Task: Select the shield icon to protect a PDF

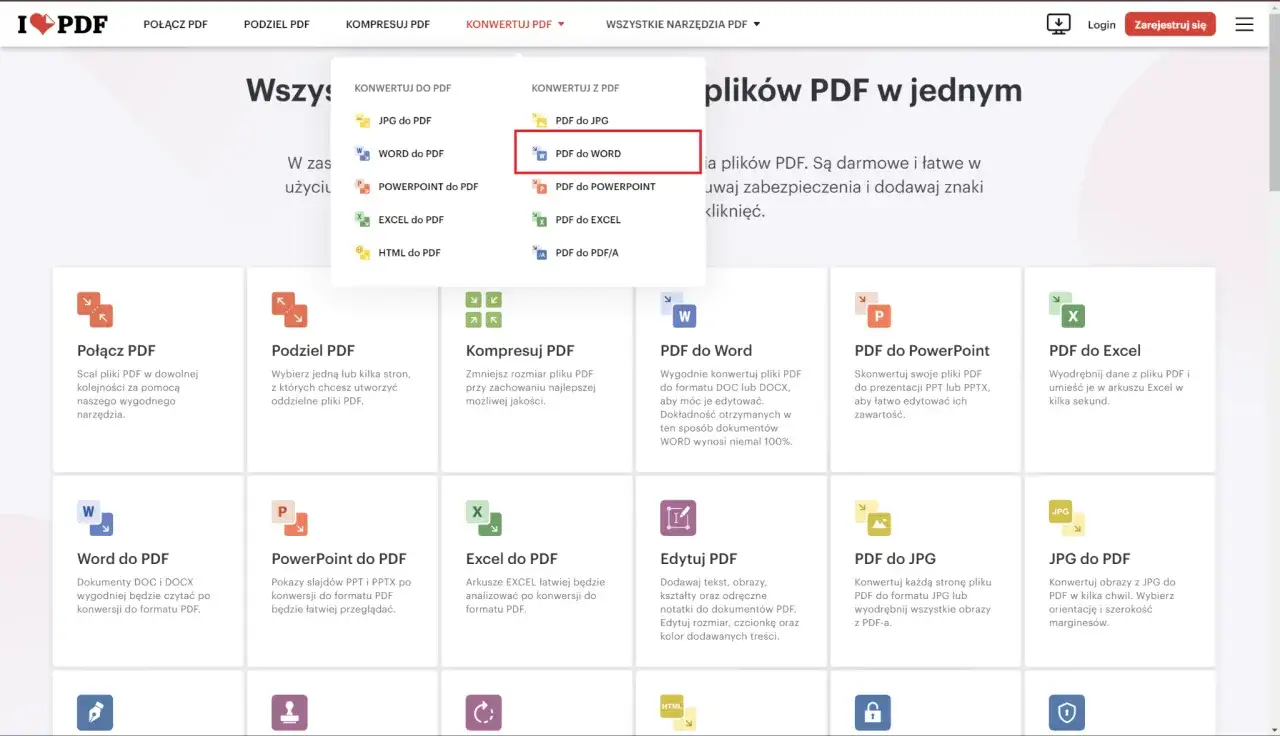Action: tap(1066, 713)
